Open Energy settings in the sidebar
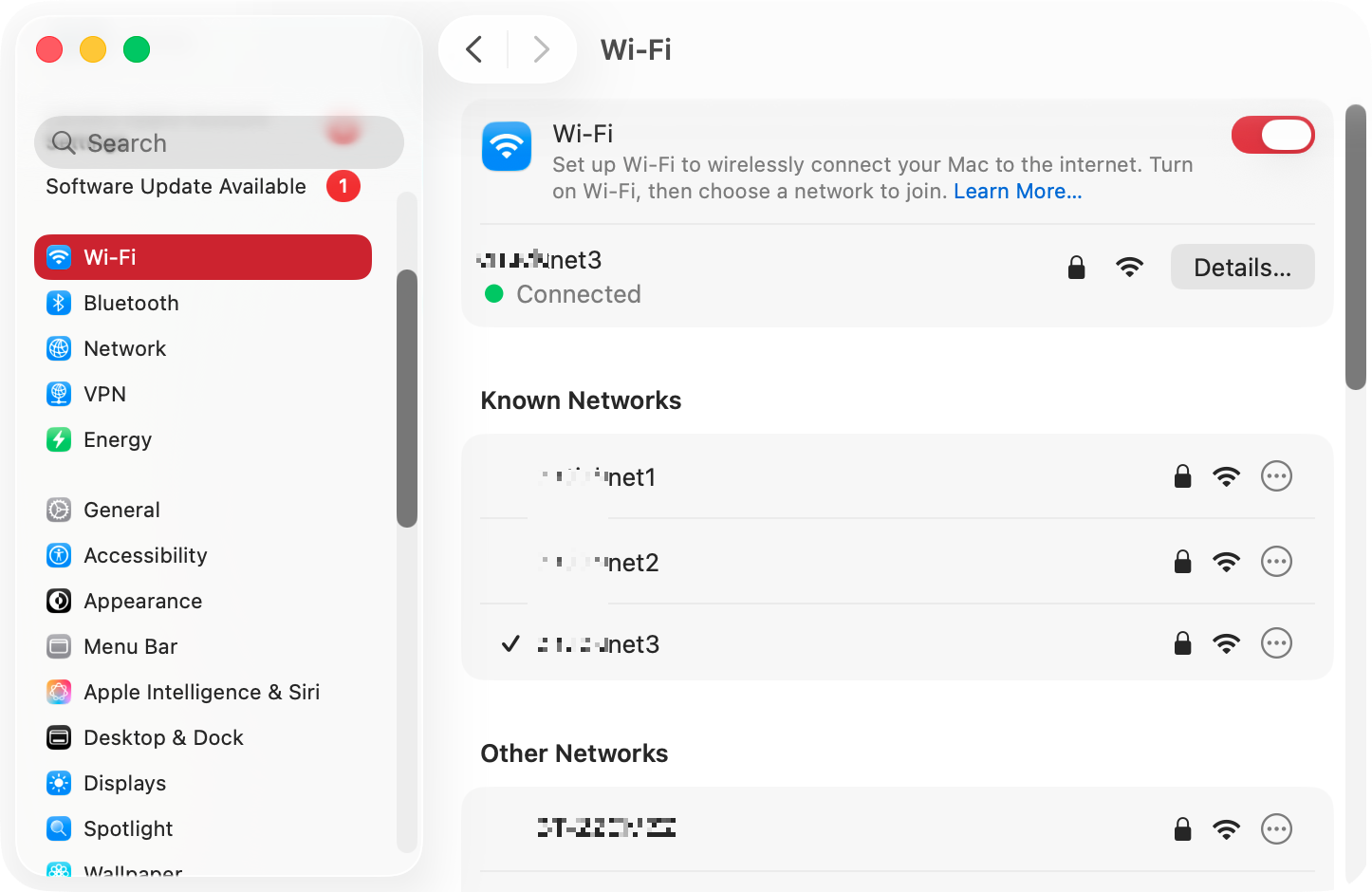1372x892 pixels. 59,439
